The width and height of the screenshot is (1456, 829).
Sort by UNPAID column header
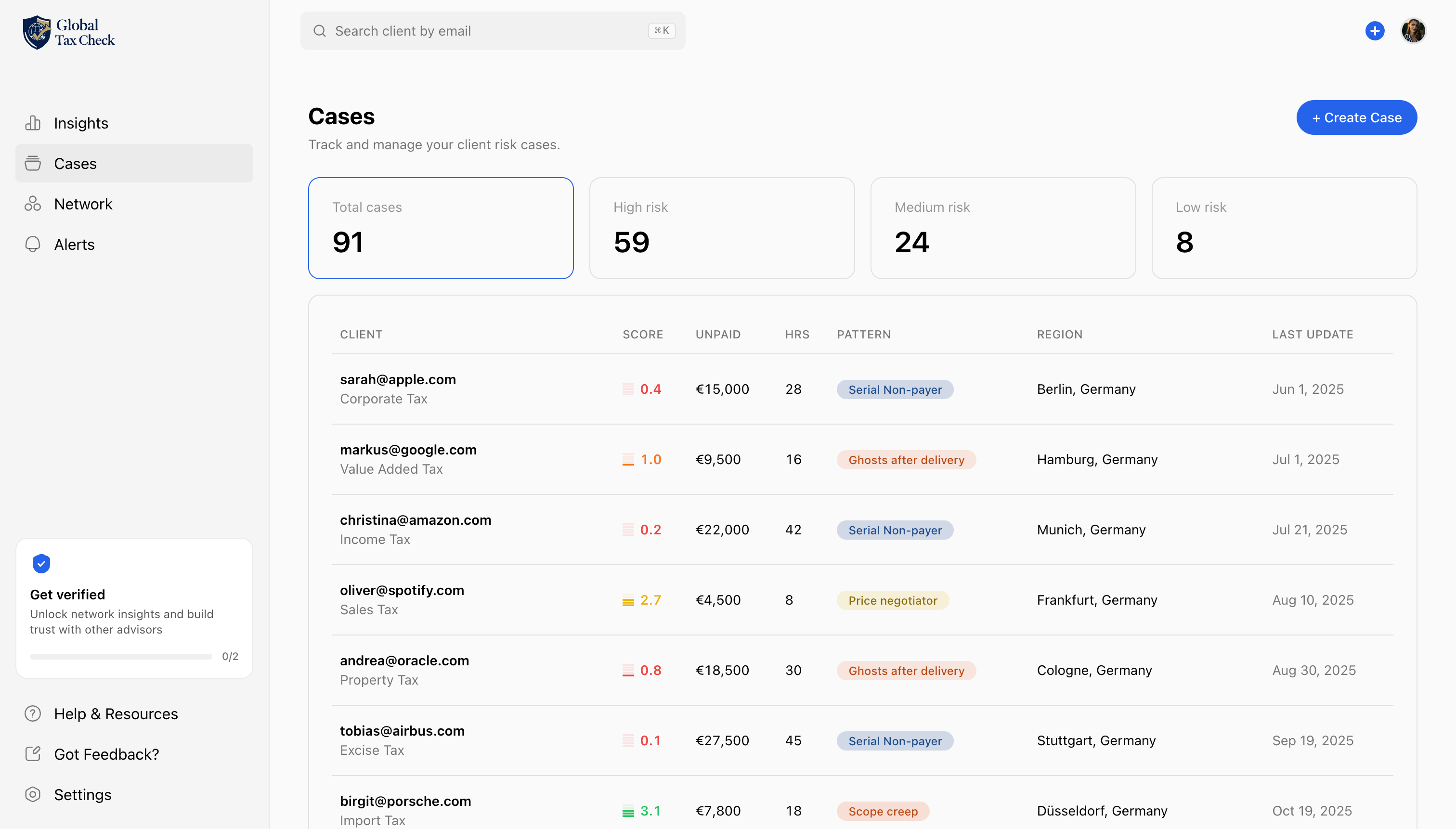click(718, 334)
